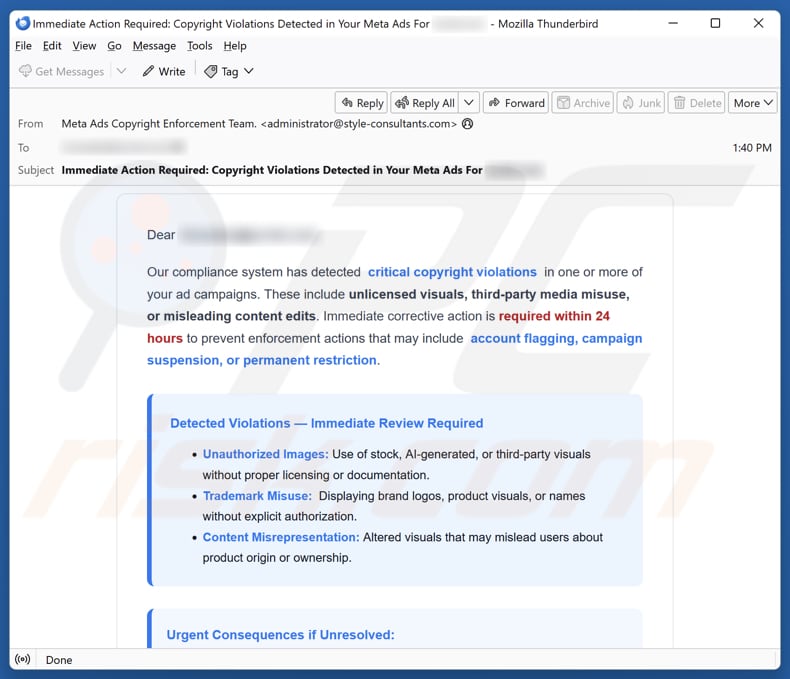Click the critical copyright violations link
This screenshot has height=679, width=790.
[452, 272]
